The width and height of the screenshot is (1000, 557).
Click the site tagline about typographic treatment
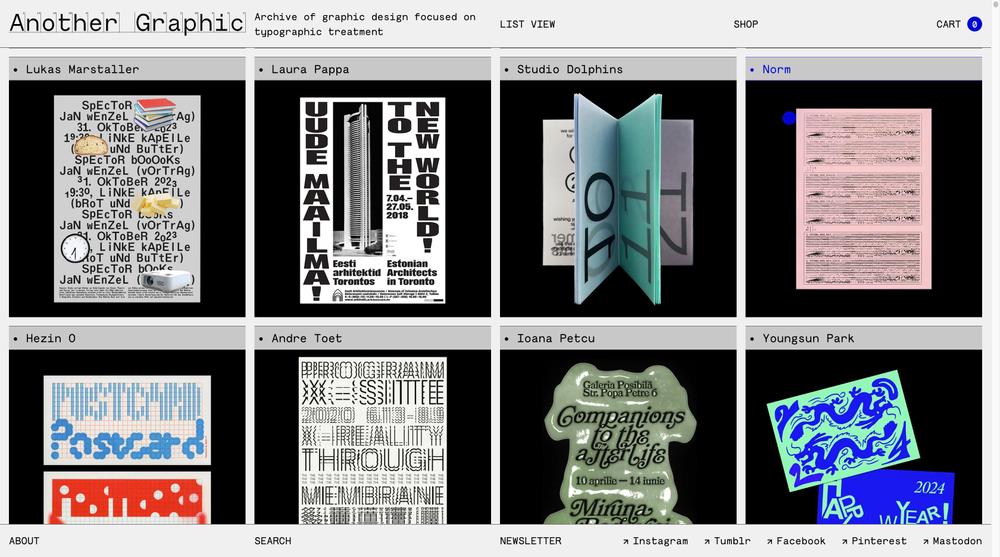(x=365, y=24)
